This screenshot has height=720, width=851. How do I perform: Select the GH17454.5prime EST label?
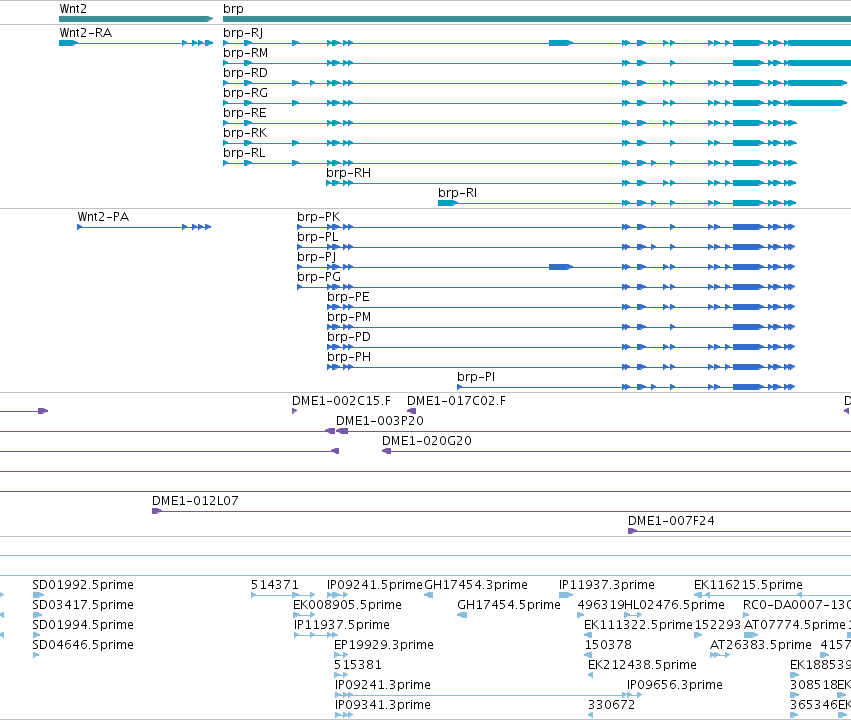(x=509, y=605)
